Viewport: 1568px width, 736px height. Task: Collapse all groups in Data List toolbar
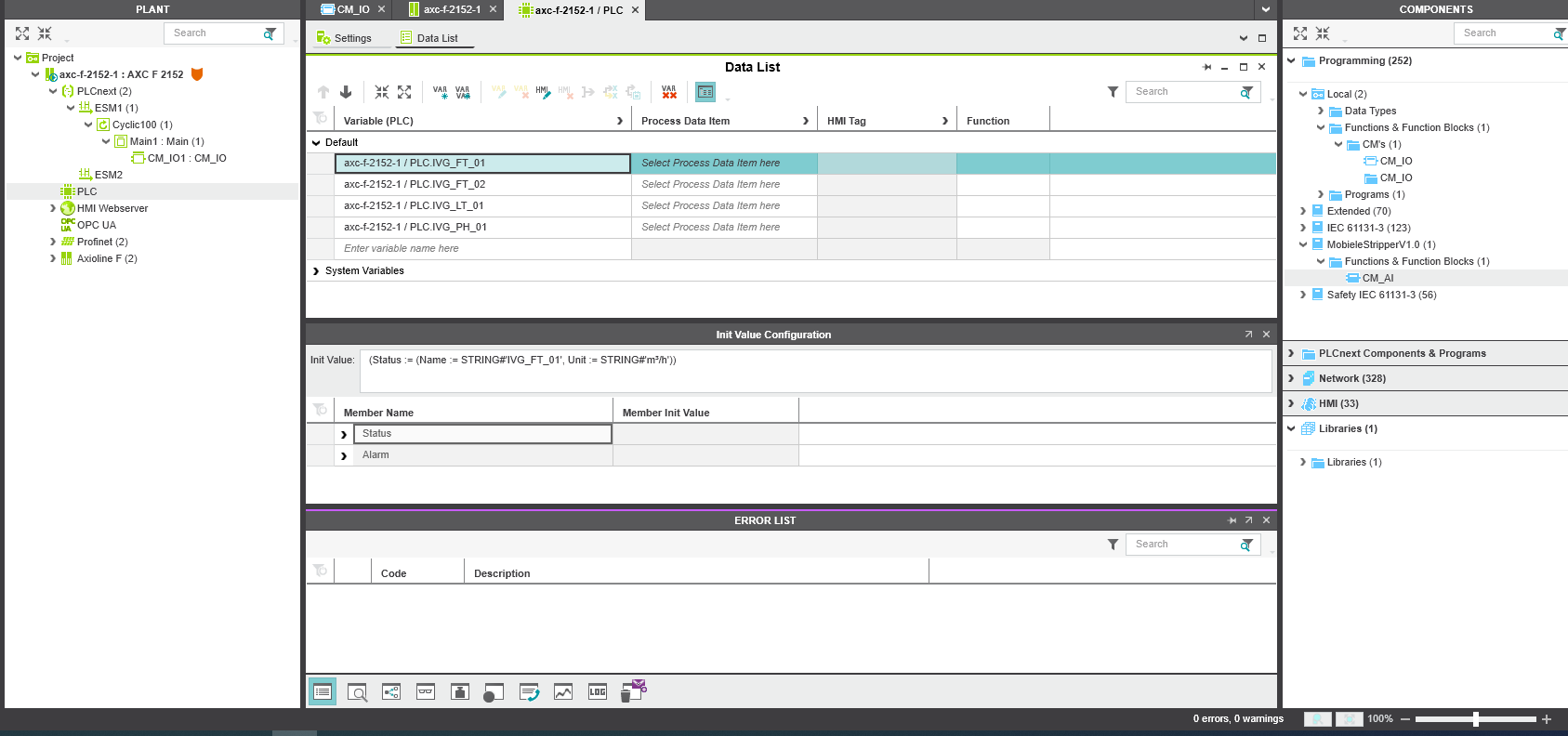[382, 92]
